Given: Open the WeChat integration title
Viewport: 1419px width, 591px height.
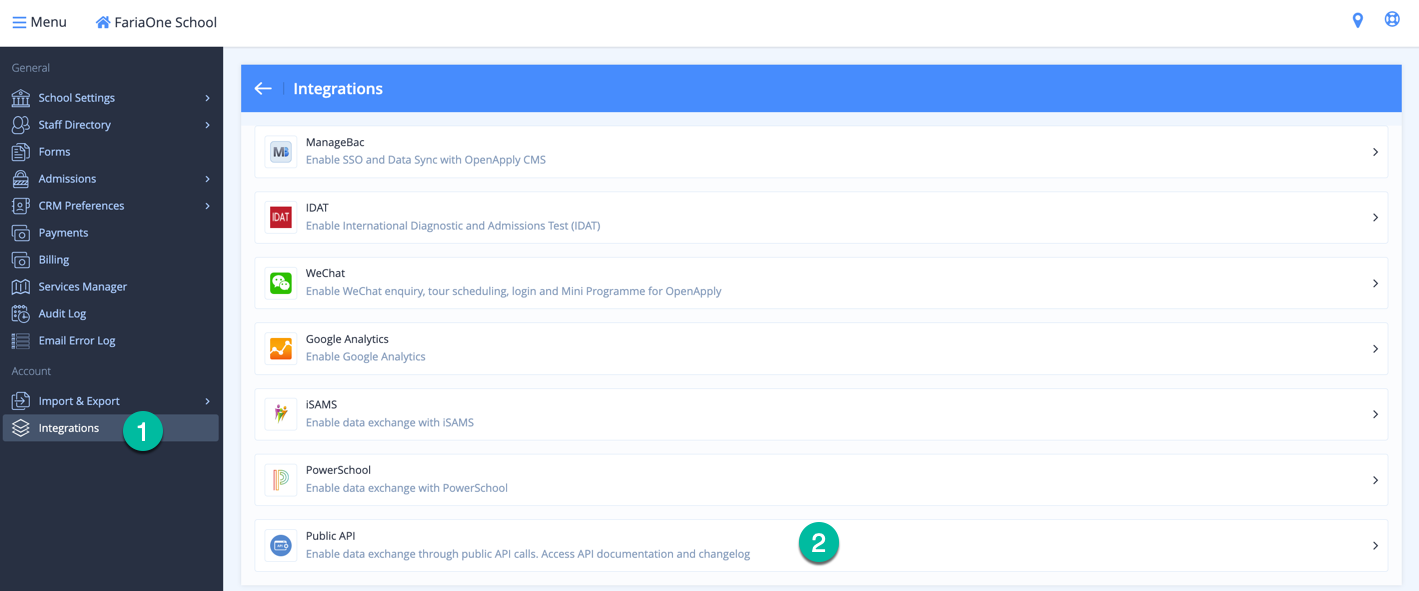Looking at the screenshot, I should [x=325, y=273].
